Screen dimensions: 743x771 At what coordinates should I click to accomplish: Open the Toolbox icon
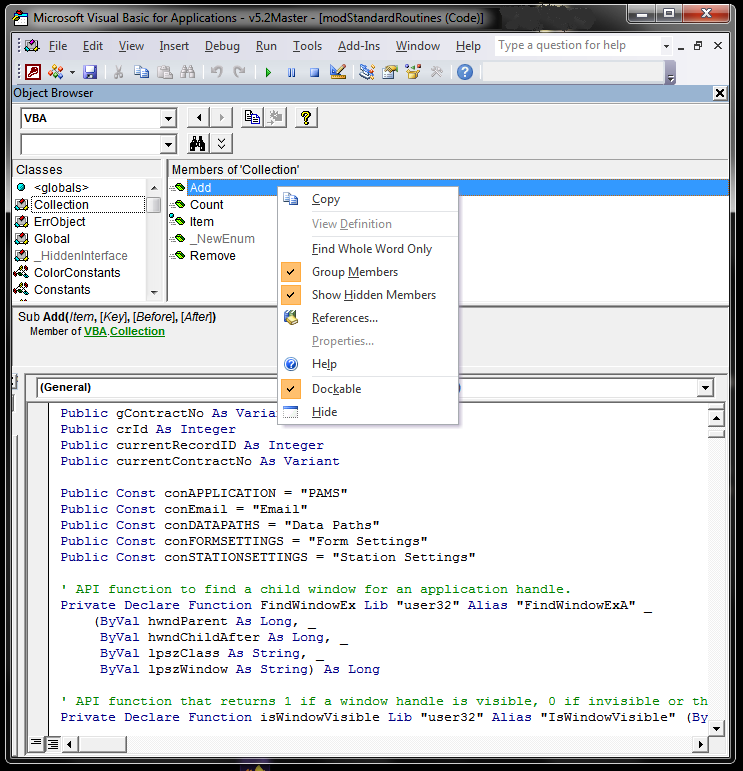(436, 72)
